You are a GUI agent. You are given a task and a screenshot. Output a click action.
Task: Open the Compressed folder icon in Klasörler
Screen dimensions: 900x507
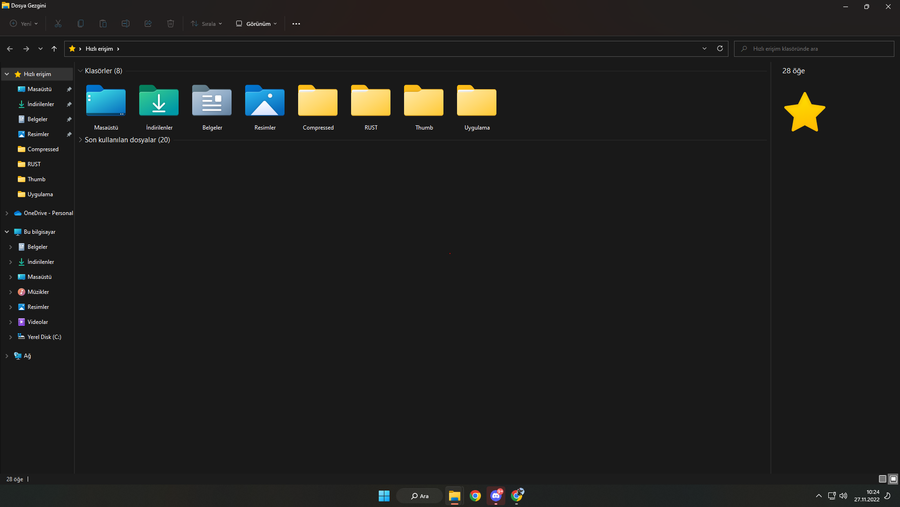click(318, 101)
